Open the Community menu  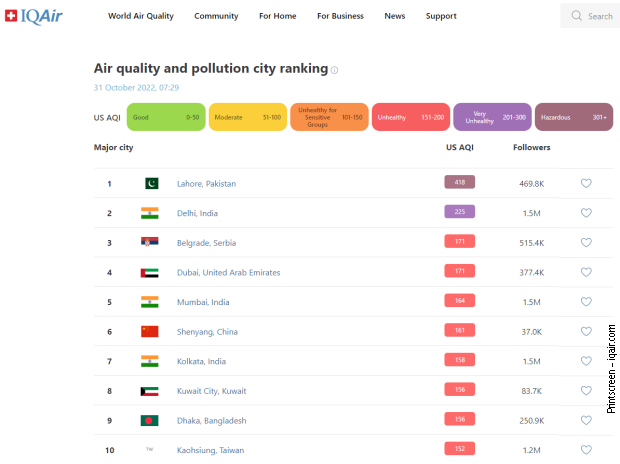click(216, 16)
